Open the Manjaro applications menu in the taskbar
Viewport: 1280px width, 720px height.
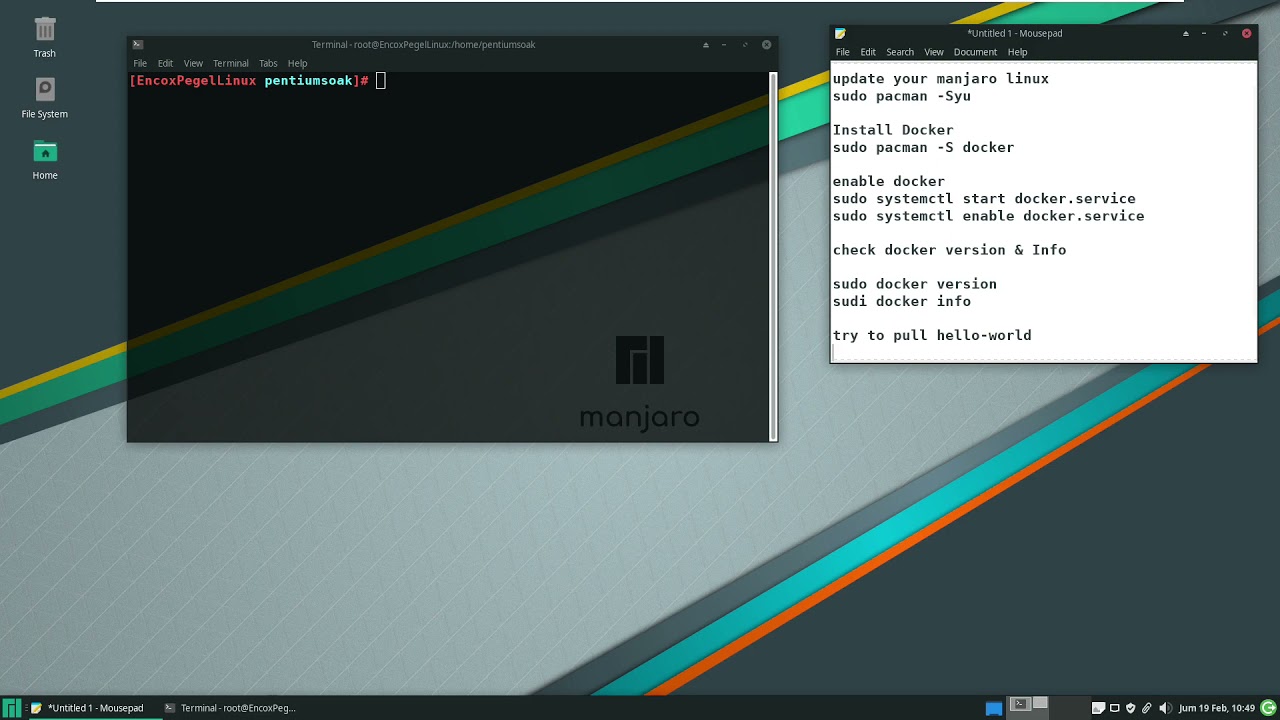click(x=11, y=708)
